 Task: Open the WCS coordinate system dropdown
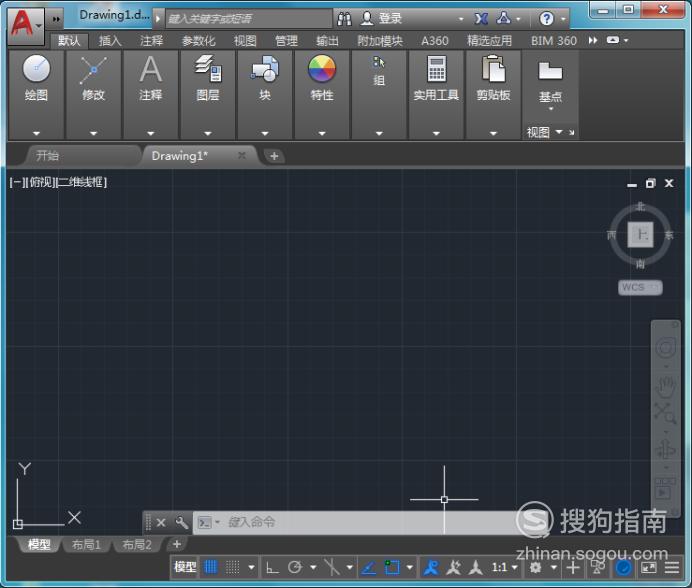[640, 287]
